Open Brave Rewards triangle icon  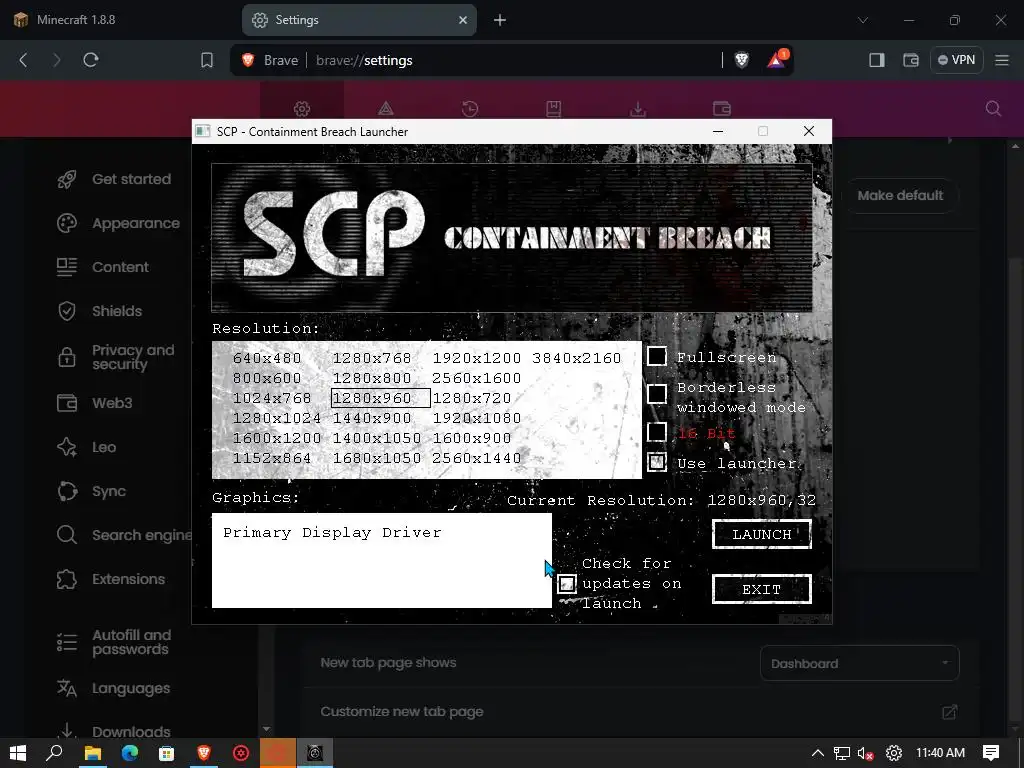(x=776, y=60)
